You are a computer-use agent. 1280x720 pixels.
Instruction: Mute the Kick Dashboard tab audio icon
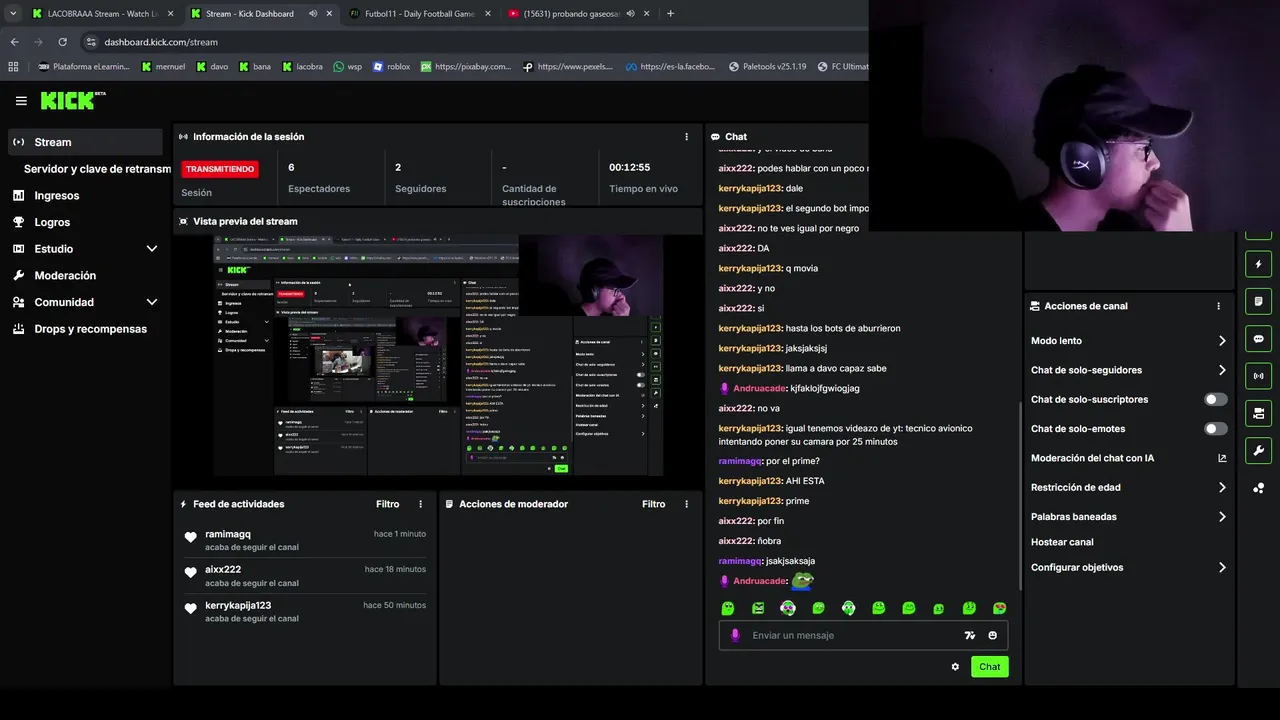[313, 14]
